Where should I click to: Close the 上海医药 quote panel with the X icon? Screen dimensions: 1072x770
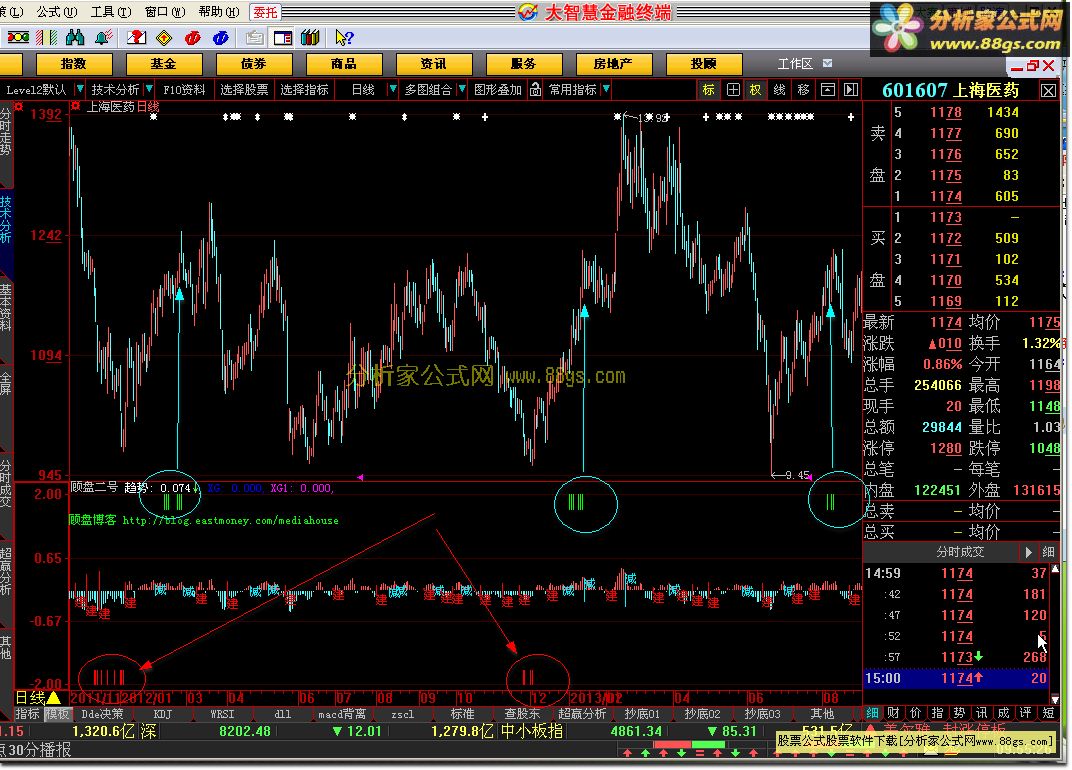click(x=1048, y=90)
